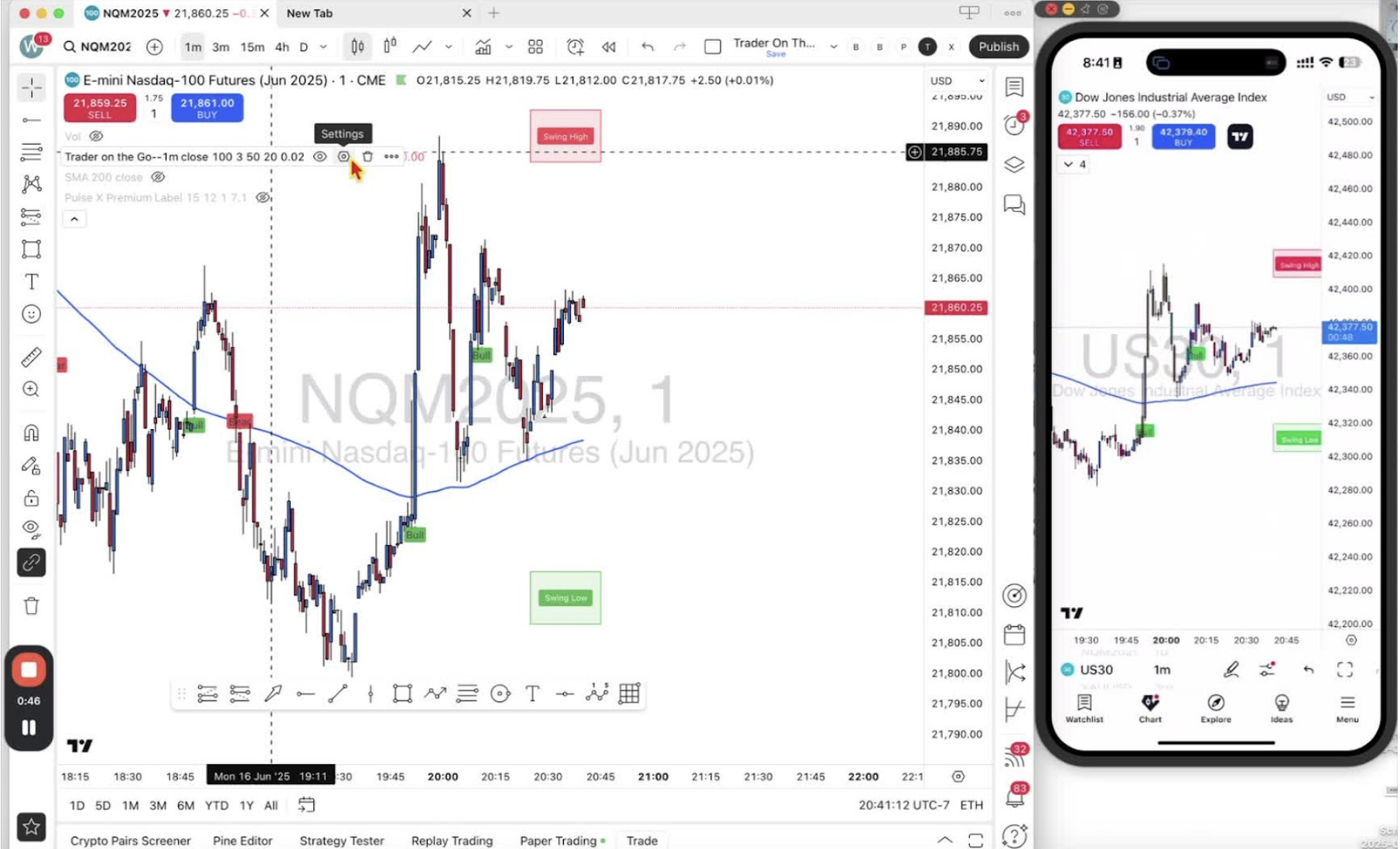Remove drawings with left toolbar trash icon
Screen dimensions: 1400x849
tap(32, 605)
